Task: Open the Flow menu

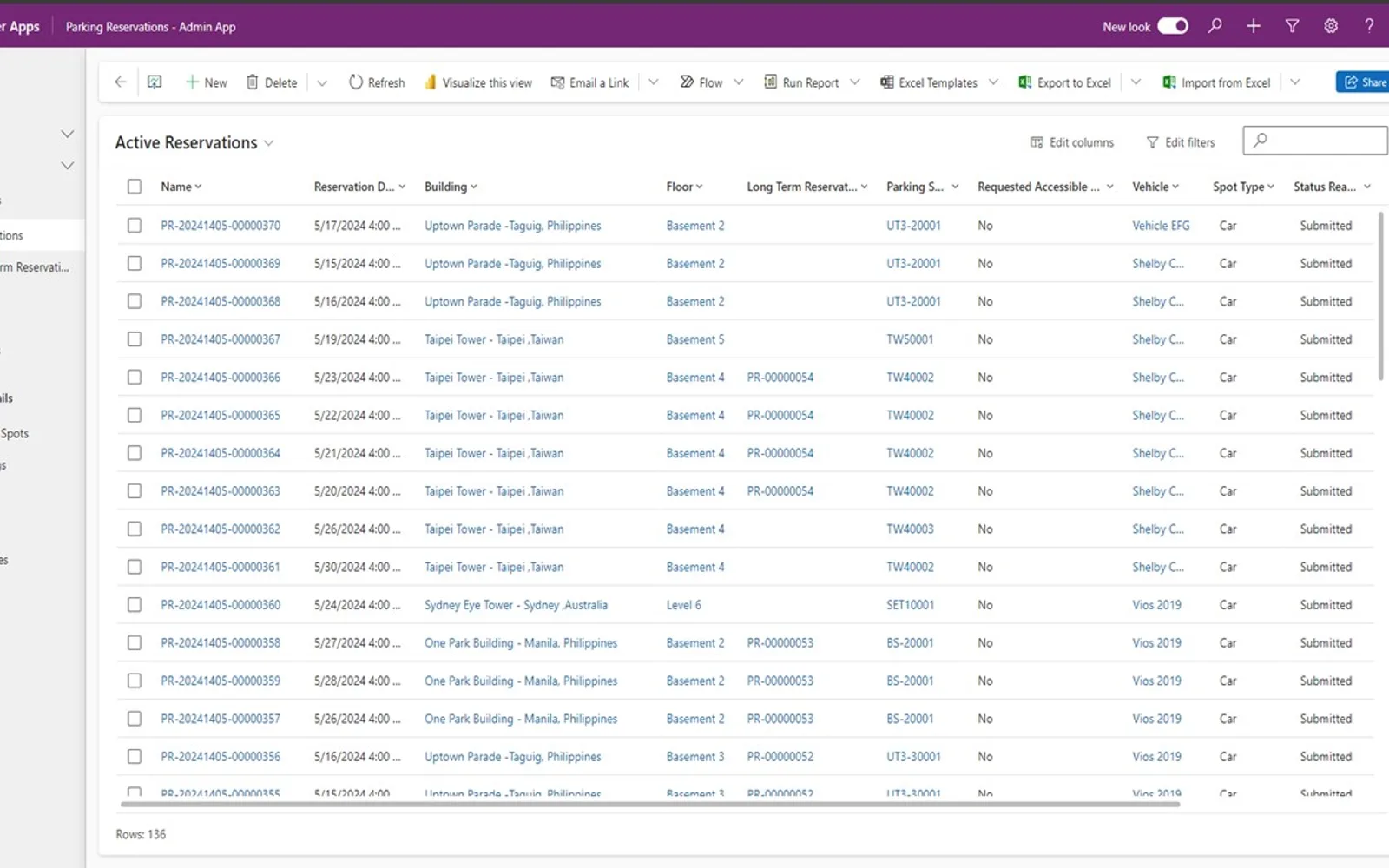Action: [711, 82]
